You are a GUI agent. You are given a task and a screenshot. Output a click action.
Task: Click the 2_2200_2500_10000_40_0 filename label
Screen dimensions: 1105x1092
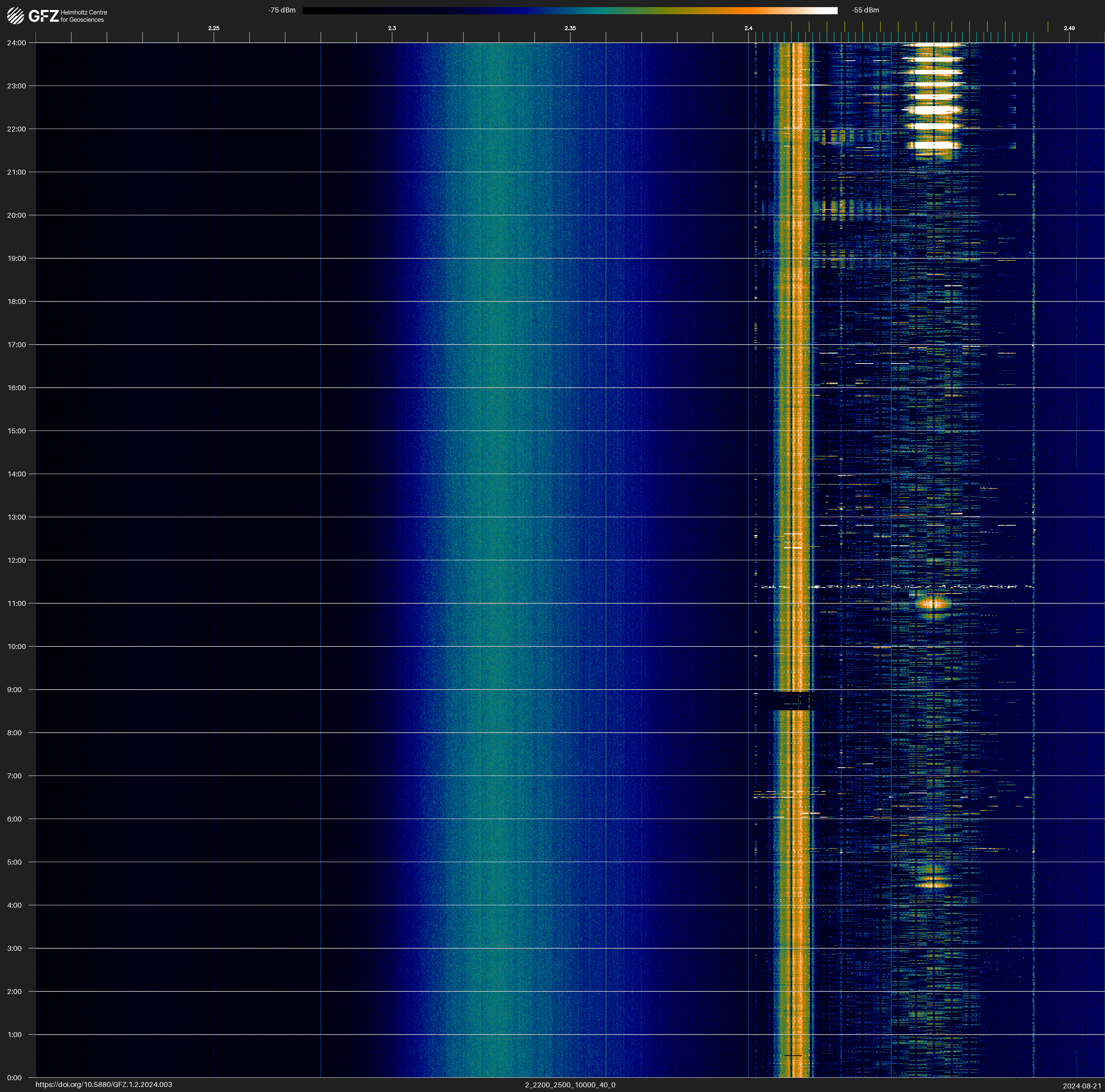click(570, 1085)
